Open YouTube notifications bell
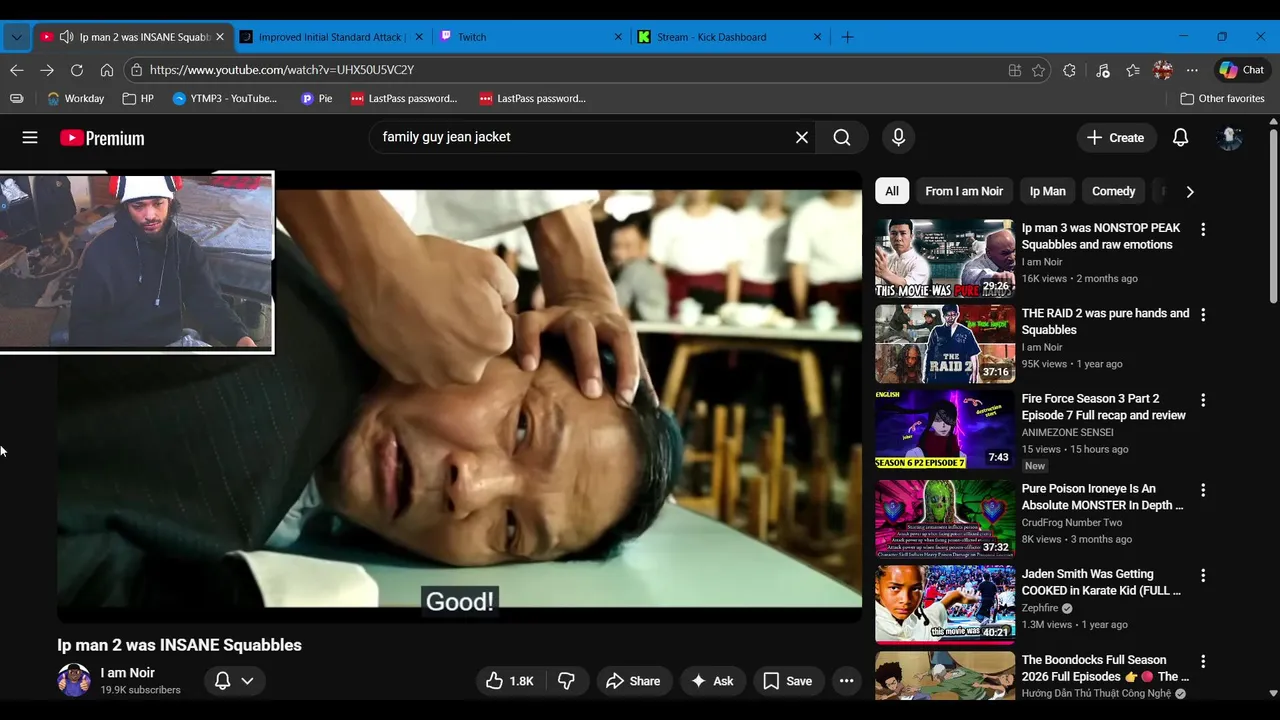 [1181, 138]
